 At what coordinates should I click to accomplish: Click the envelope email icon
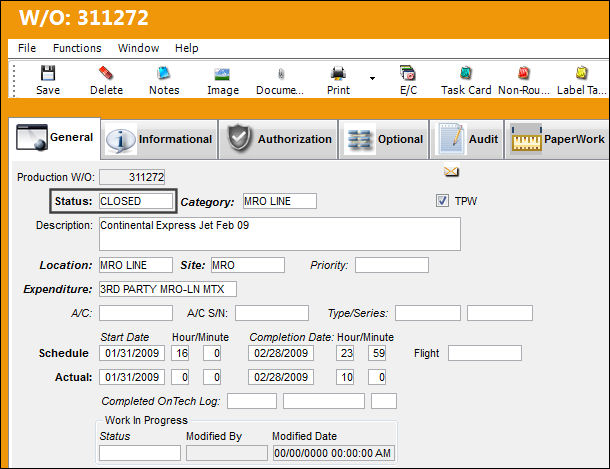(x=451, y=171)
